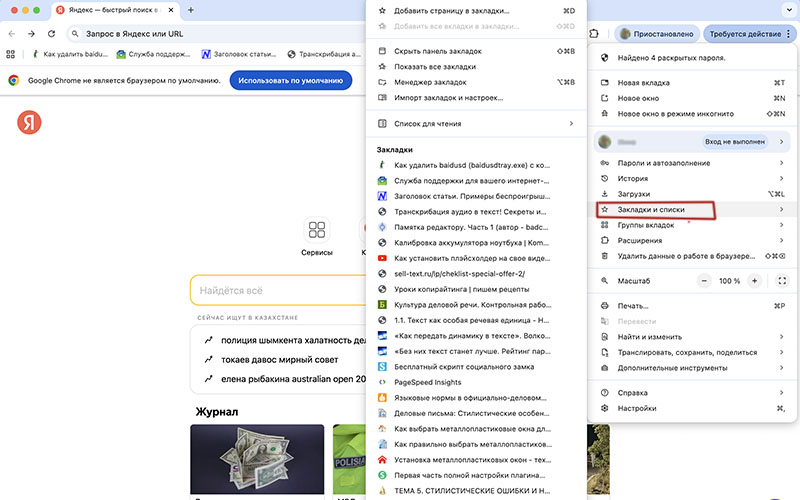800x500 pixels.
Task: Open Новое окно в режиме инкогнито
Action: (692, 114)
